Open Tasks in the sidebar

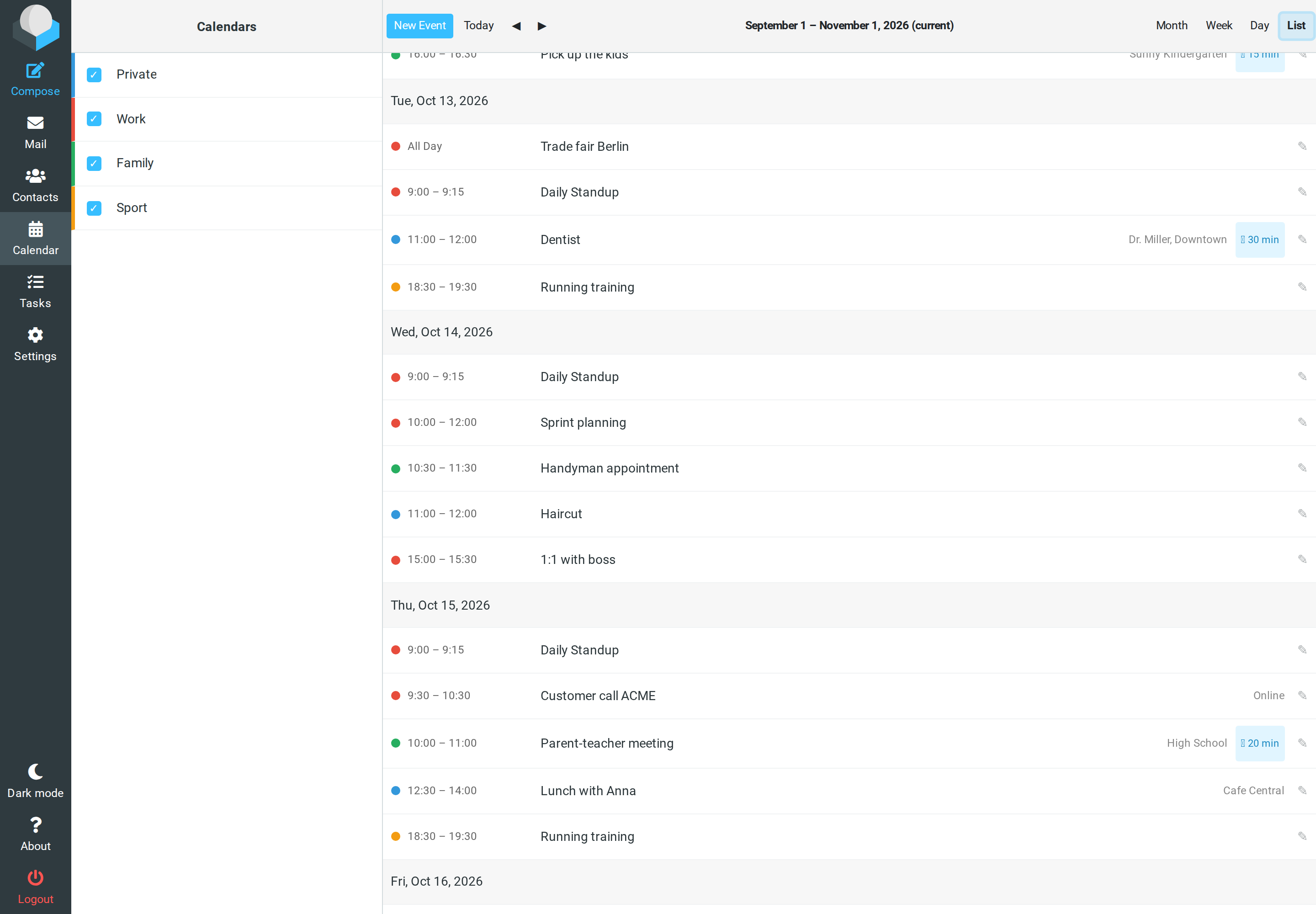pyautogui.click(x=35, y=292)
